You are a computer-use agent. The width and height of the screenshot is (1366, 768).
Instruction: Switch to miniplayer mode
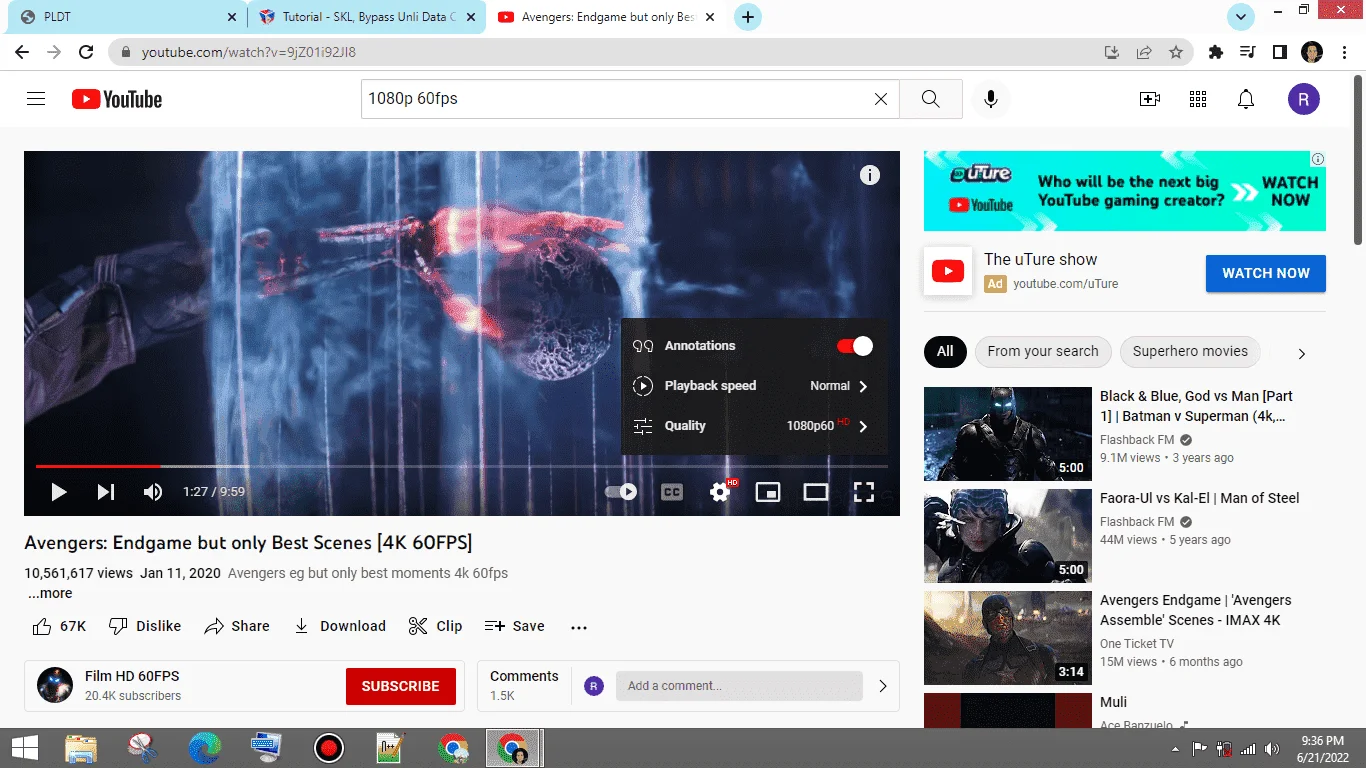coord(768,492)
